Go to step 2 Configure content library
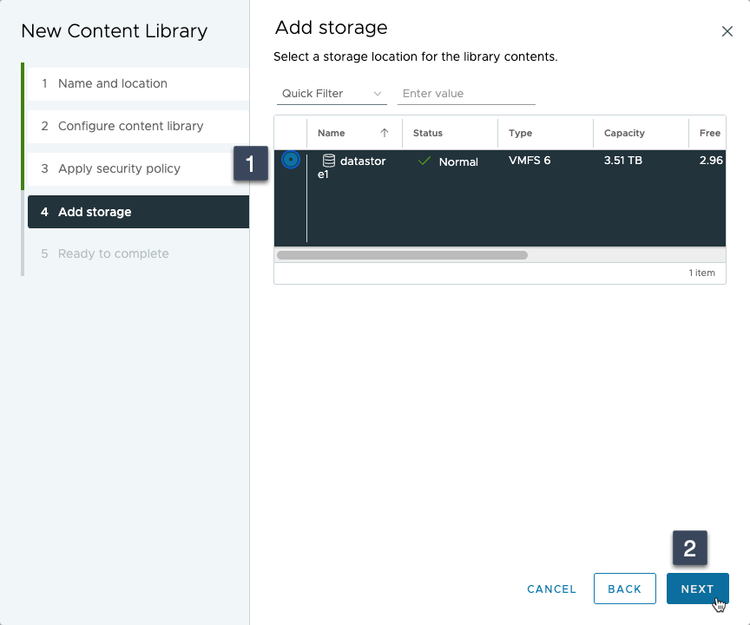Screen dimensions: 750x625 point(135,126)
